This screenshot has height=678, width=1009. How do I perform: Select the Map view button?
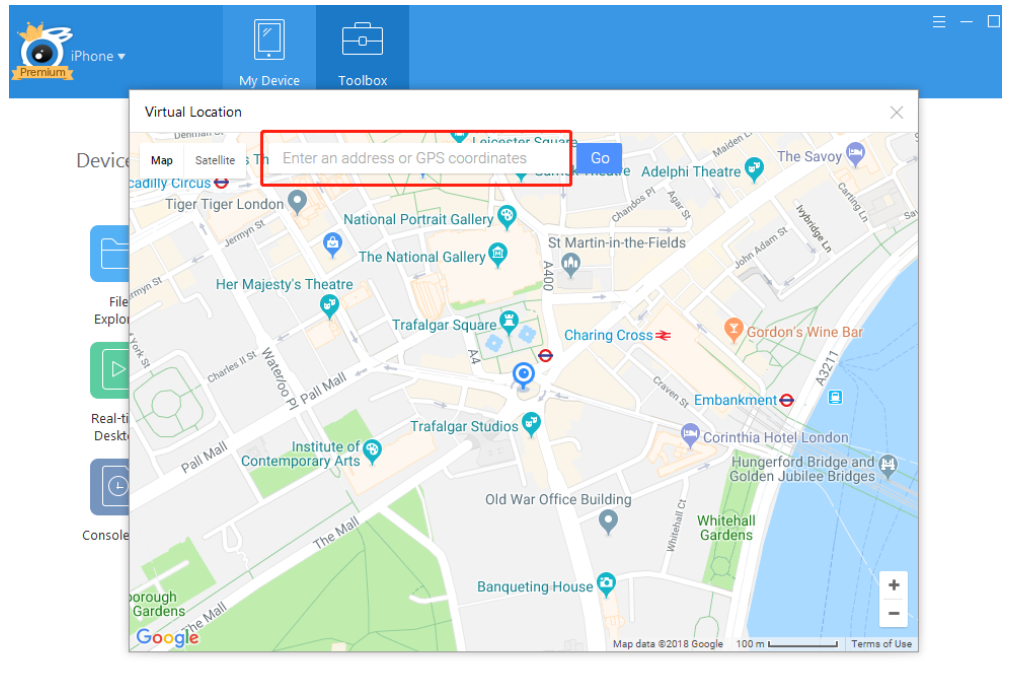[x=162, y=160]
